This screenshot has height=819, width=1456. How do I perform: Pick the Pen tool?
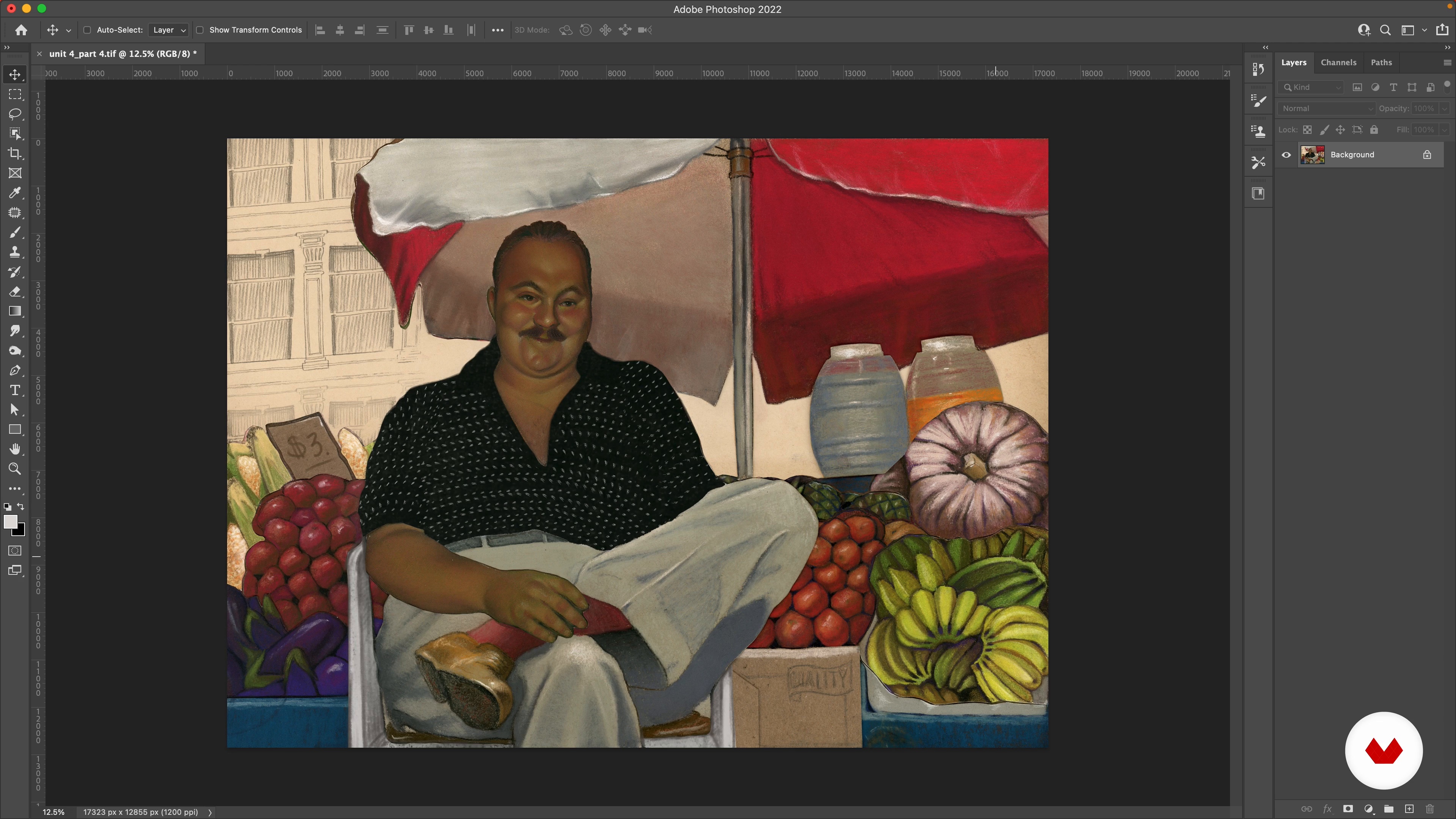tap(15, 371)
